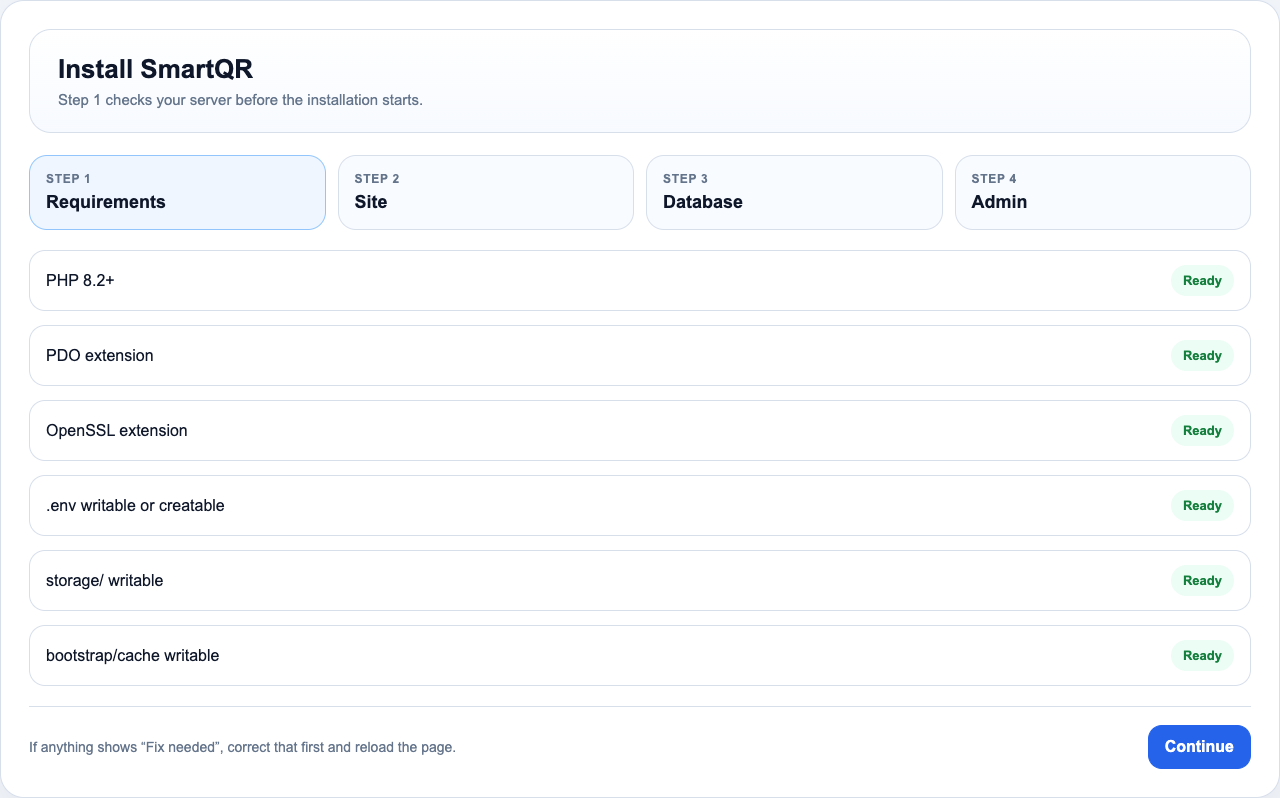1280x798 pixels.
Task: Go to the Step 4 Admin tab
Action: point(1103,192)
